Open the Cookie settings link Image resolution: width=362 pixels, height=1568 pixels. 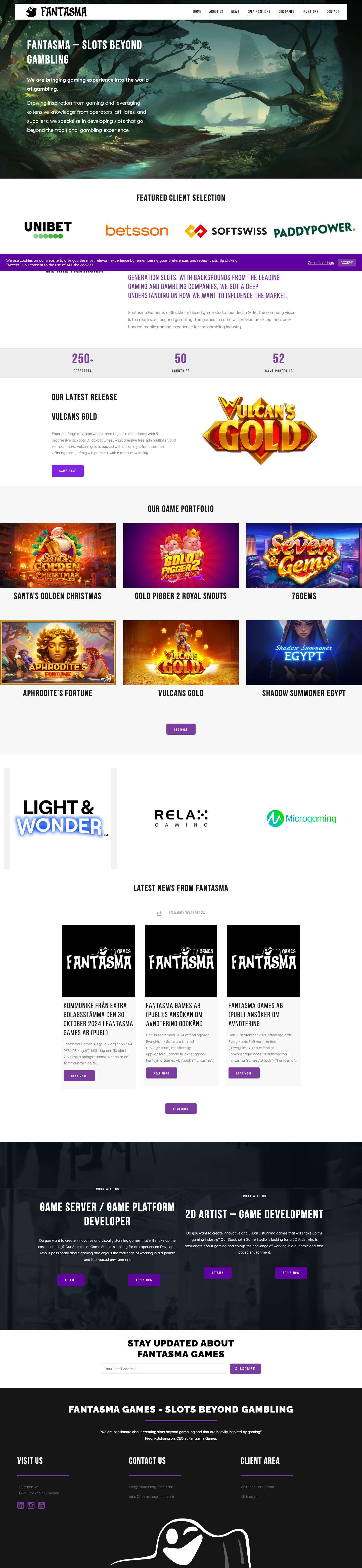[321, 263]
